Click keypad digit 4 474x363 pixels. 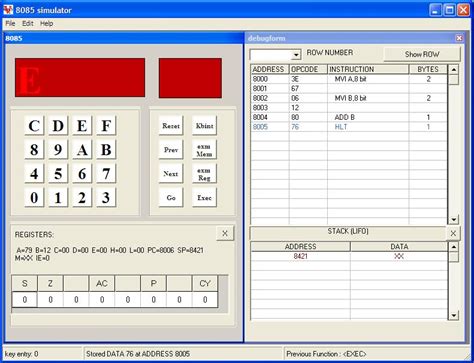coord(34,174)
